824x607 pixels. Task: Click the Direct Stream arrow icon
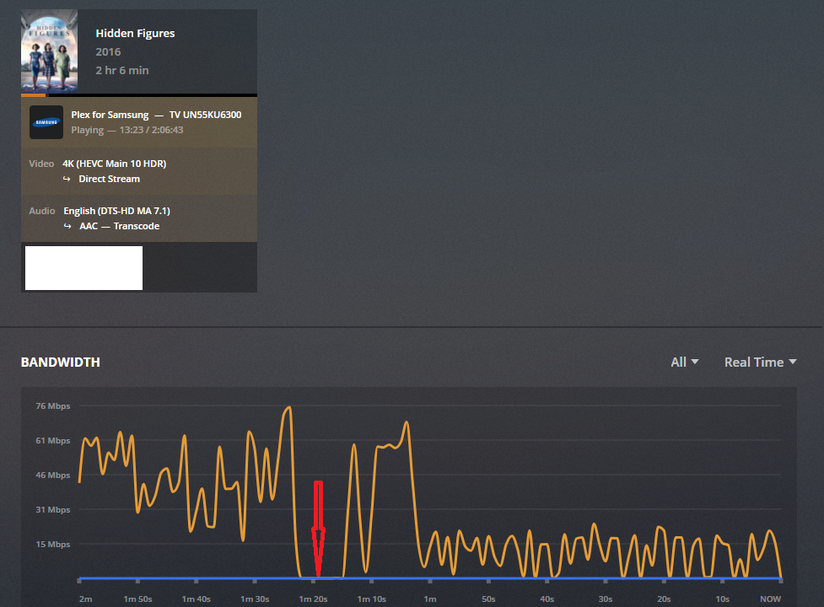pos(67,179)
